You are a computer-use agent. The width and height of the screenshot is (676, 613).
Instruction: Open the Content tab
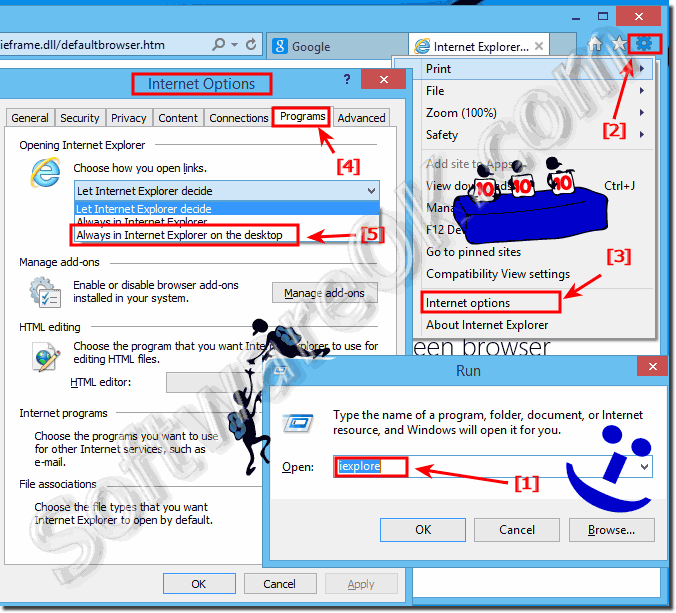(178, 118)
